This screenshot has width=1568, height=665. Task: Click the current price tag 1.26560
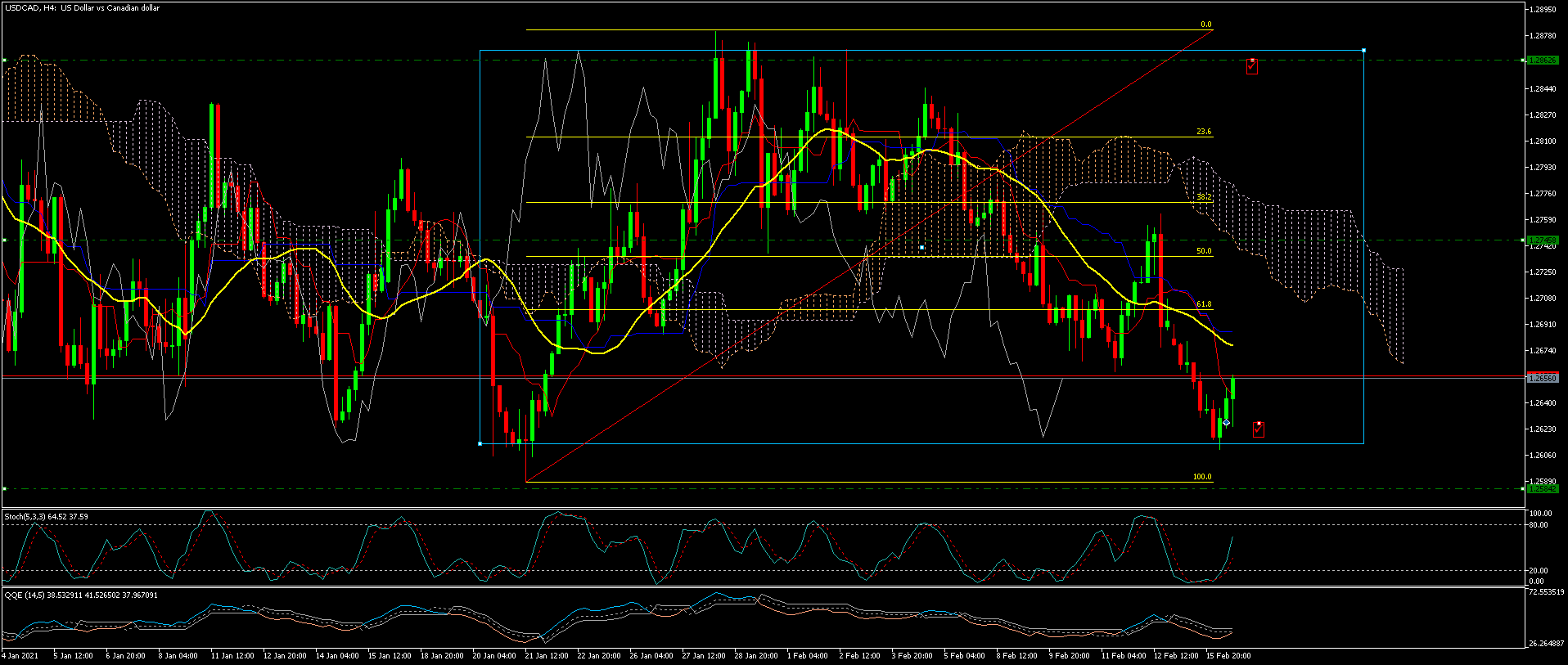[1543, 377]
